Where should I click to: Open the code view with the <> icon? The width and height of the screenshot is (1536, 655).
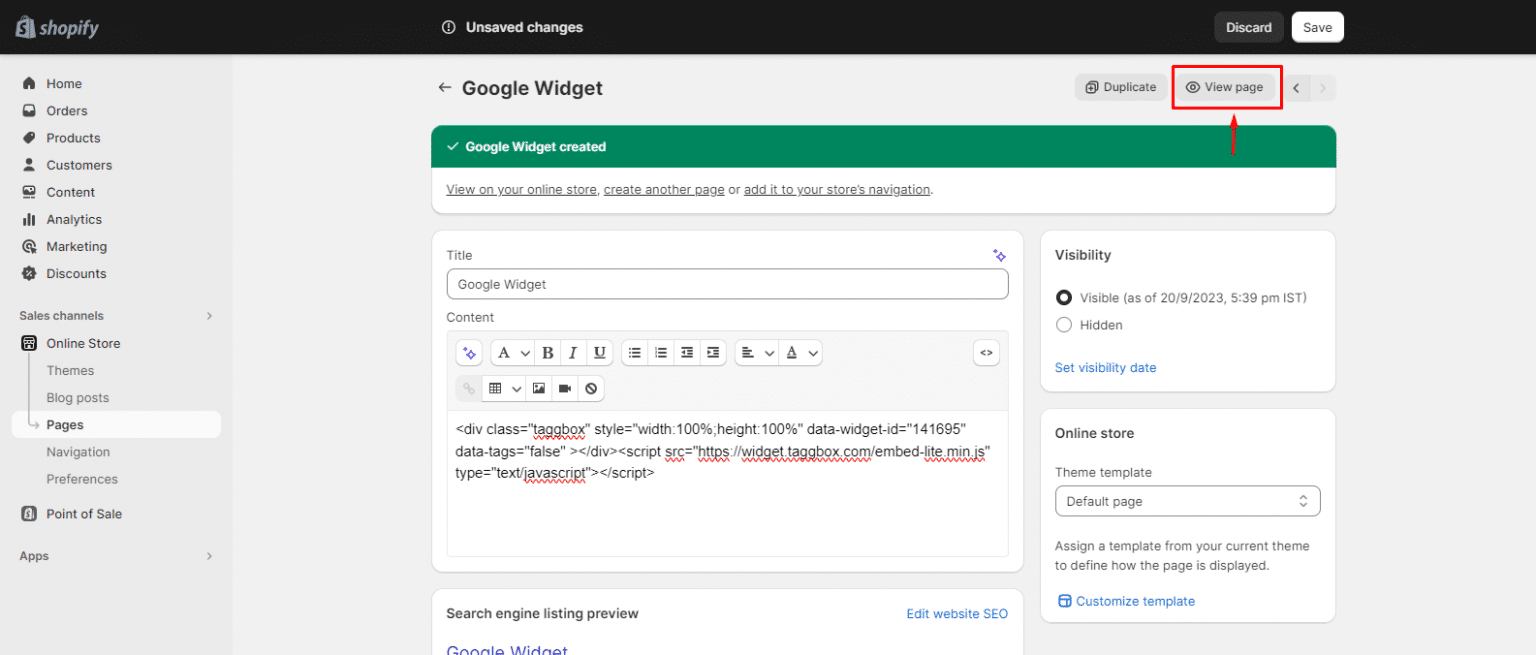coord(986,352)
